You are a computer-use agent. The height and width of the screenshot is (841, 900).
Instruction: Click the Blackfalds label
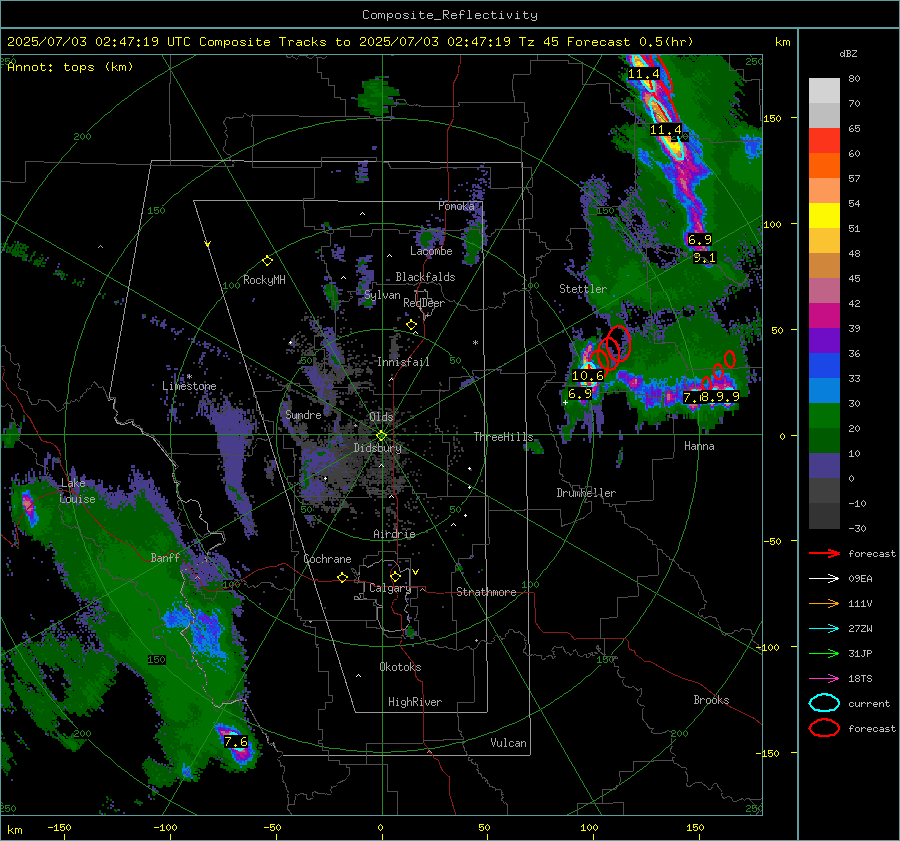(x=425, y=277)
